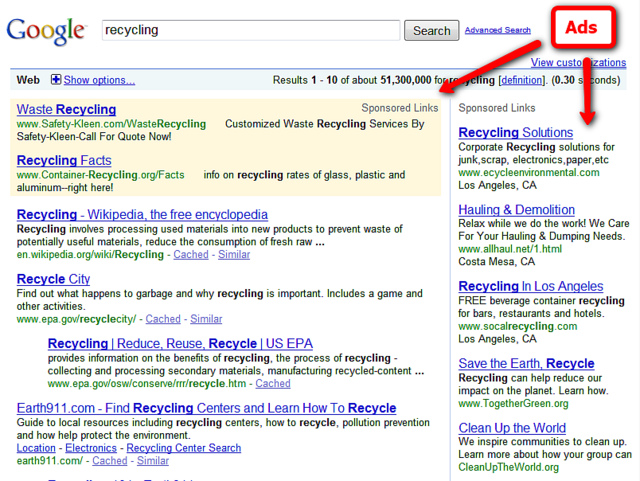This screenshot has width=640, height=481.
Task: Click the Google logo
Action: coord(46,31)
